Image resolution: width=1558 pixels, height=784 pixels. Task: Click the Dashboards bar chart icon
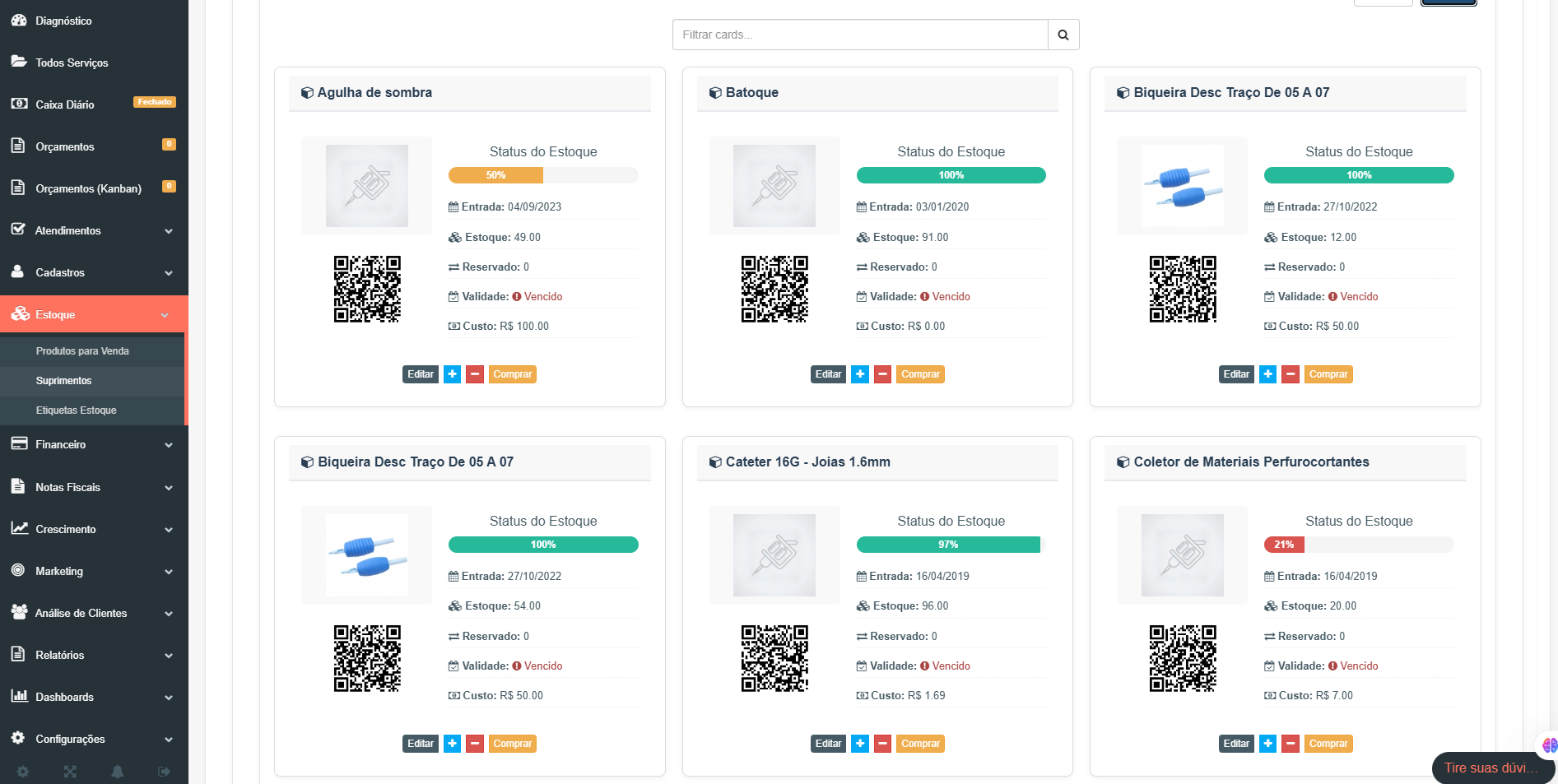tap(19, 696)
